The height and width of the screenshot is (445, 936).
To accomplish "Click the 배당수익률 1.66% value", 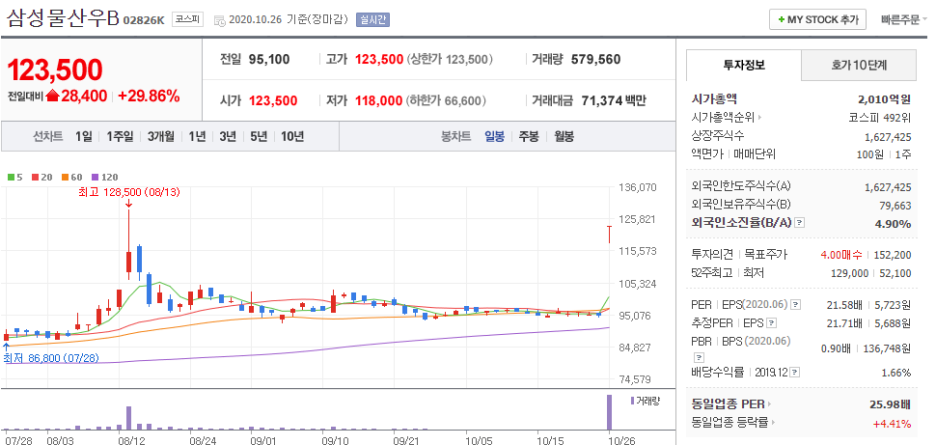I will [896, 373].
